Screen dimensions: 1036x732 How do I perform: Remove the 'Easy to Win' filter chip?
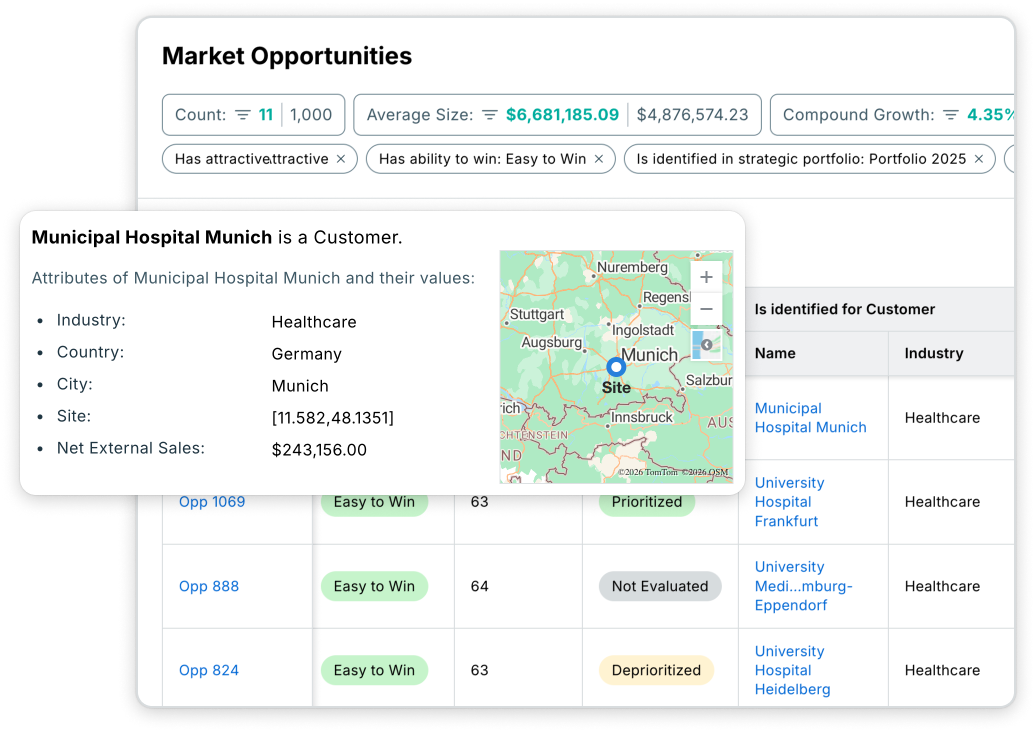point(599,159)
